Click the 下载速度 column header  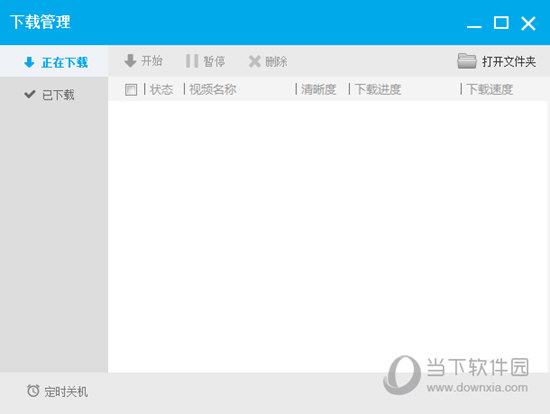tap(490, 89)
